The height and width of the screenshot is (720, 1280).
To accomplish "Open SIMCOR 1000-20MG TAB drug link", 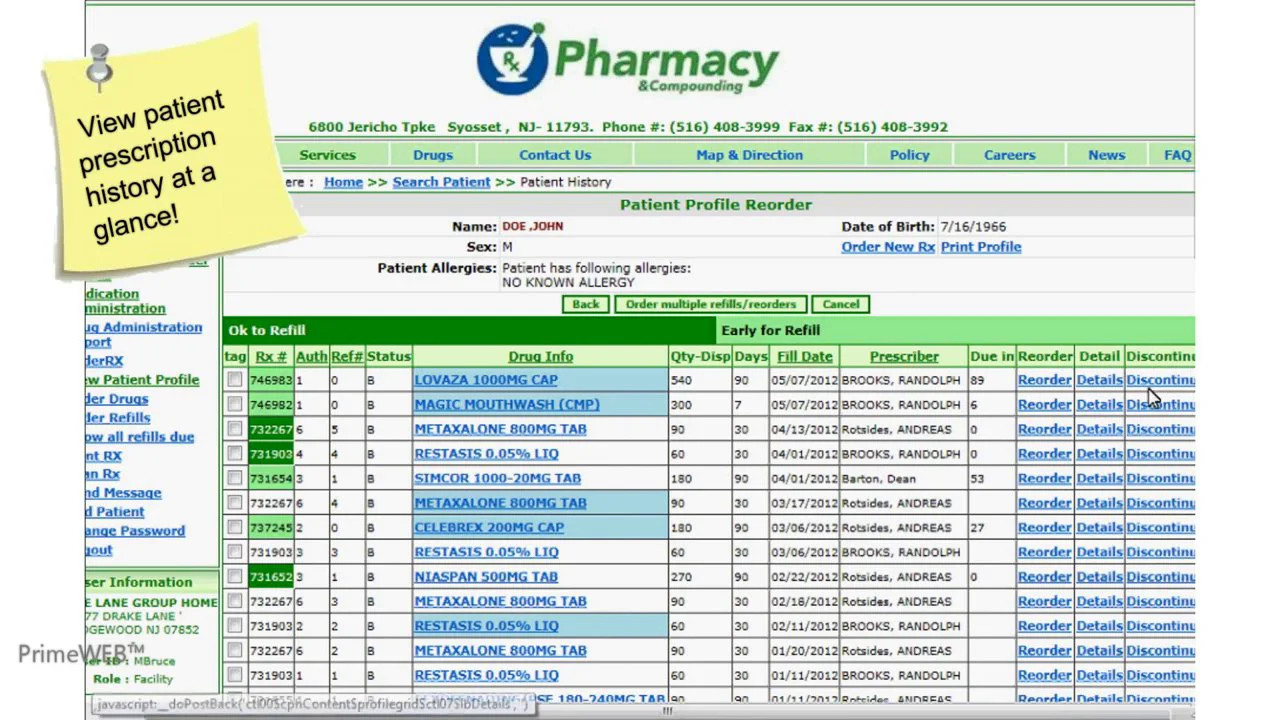I will [x=497, y=478].
